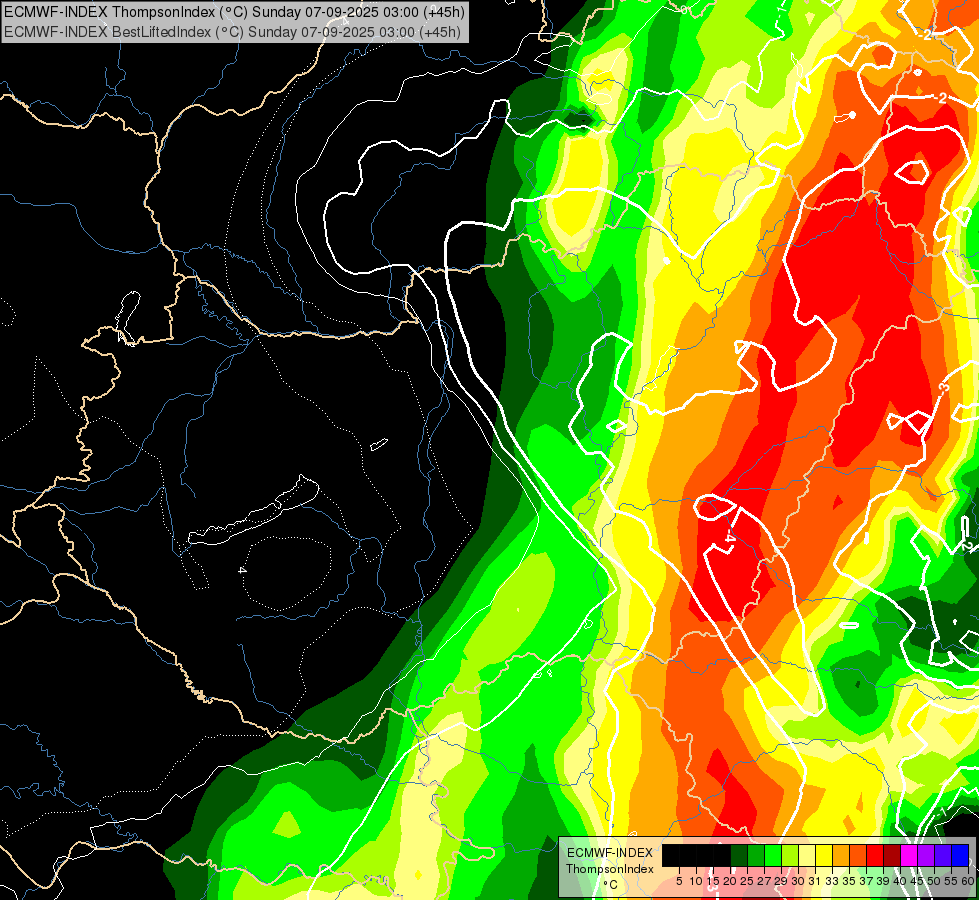Select the blue 55-60 legend swatch
Viewport: 979px width, 900px height.
[x=960, y=855]
